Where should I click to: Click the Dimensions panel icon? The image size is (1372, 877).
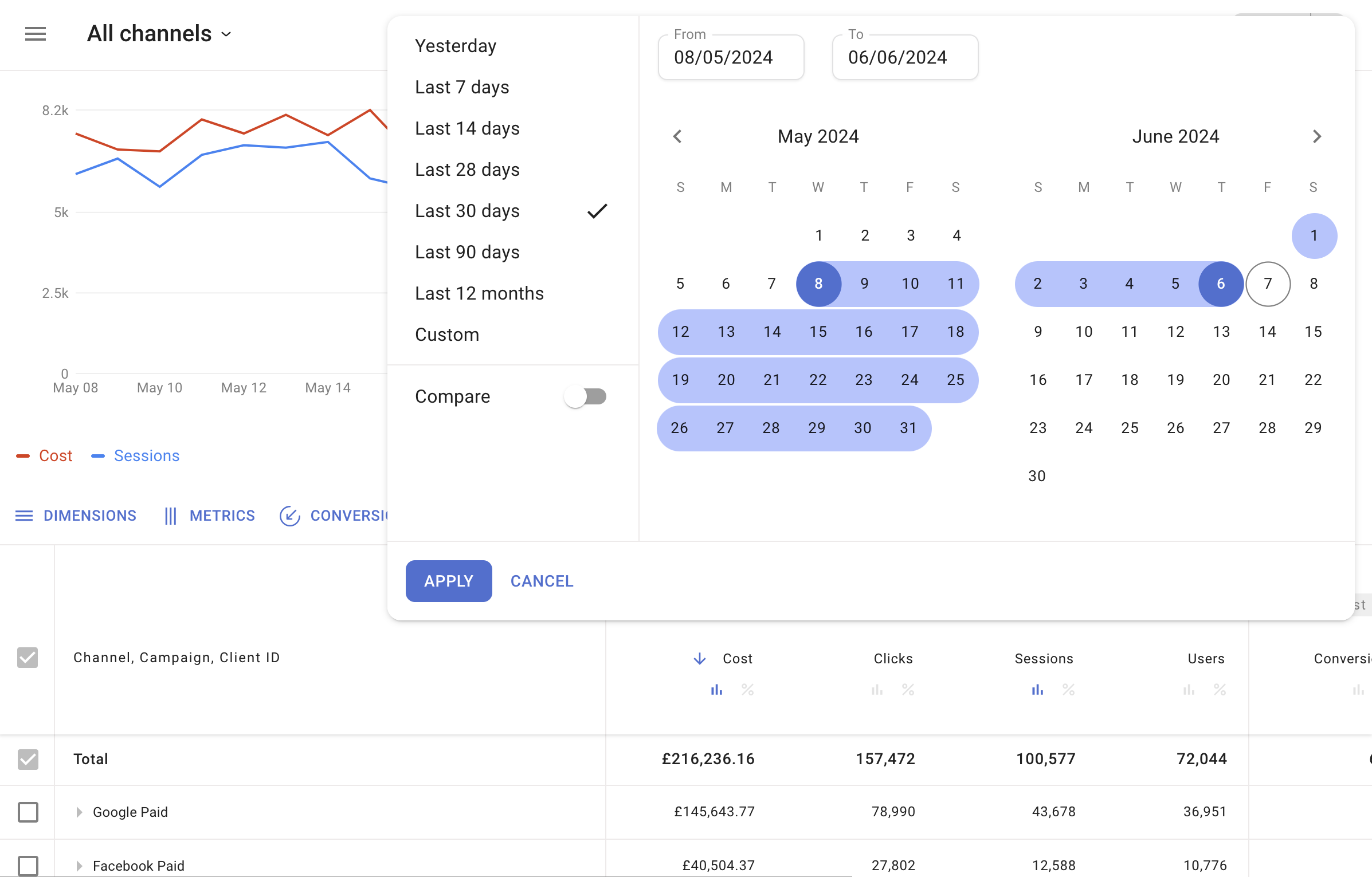pyautogui.click(x=23, y=515)
